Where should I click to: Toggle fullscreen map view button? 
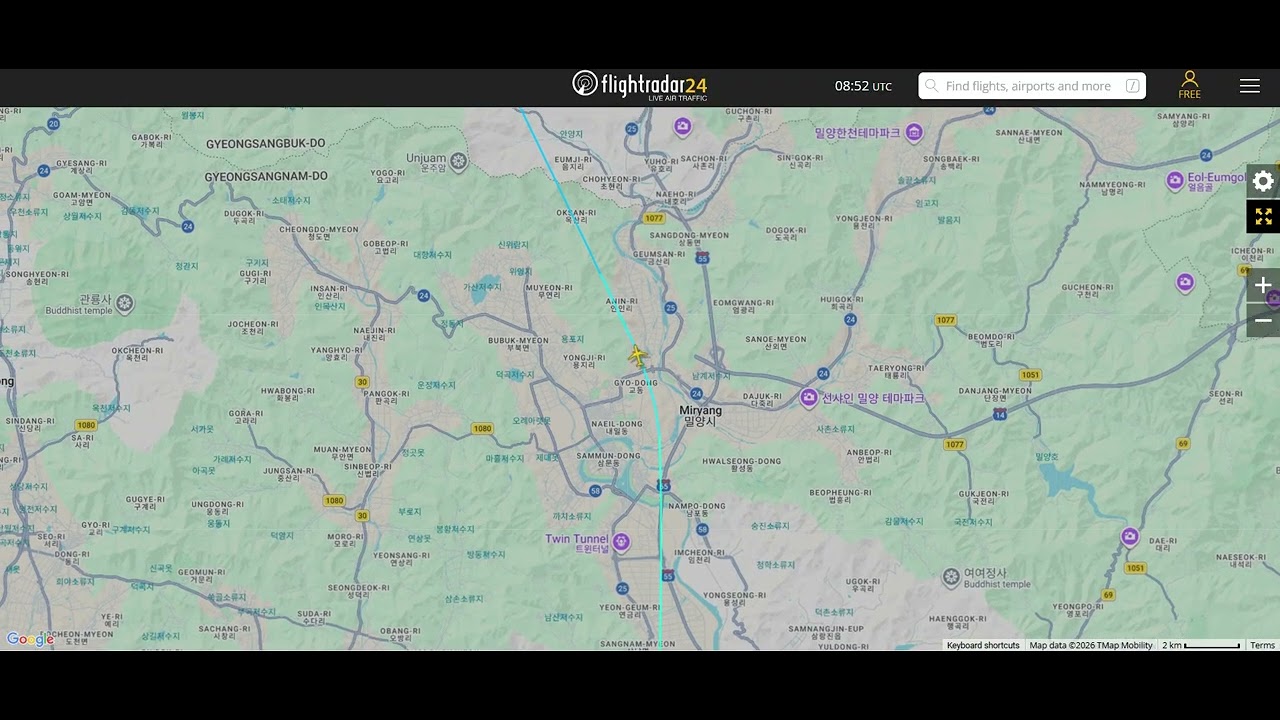coord(1263,216)
